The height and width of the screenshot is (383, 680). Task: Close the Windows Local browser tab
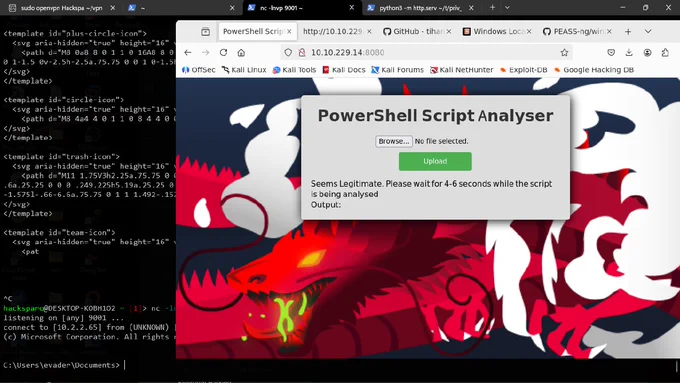pyautogui.click(x=529, y=31)
